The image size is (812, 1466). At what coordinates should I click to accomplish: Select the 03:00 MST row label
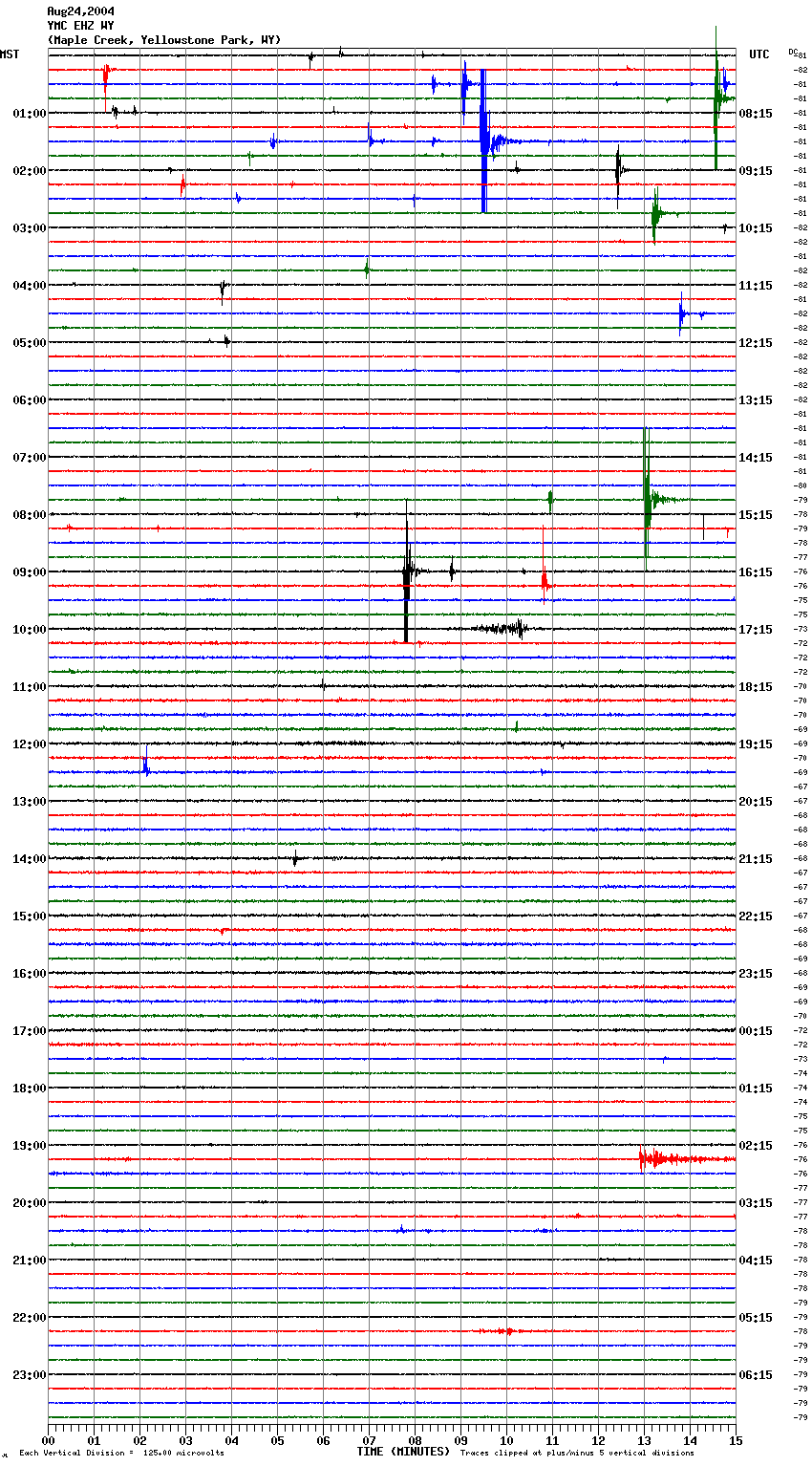(30, 228)
